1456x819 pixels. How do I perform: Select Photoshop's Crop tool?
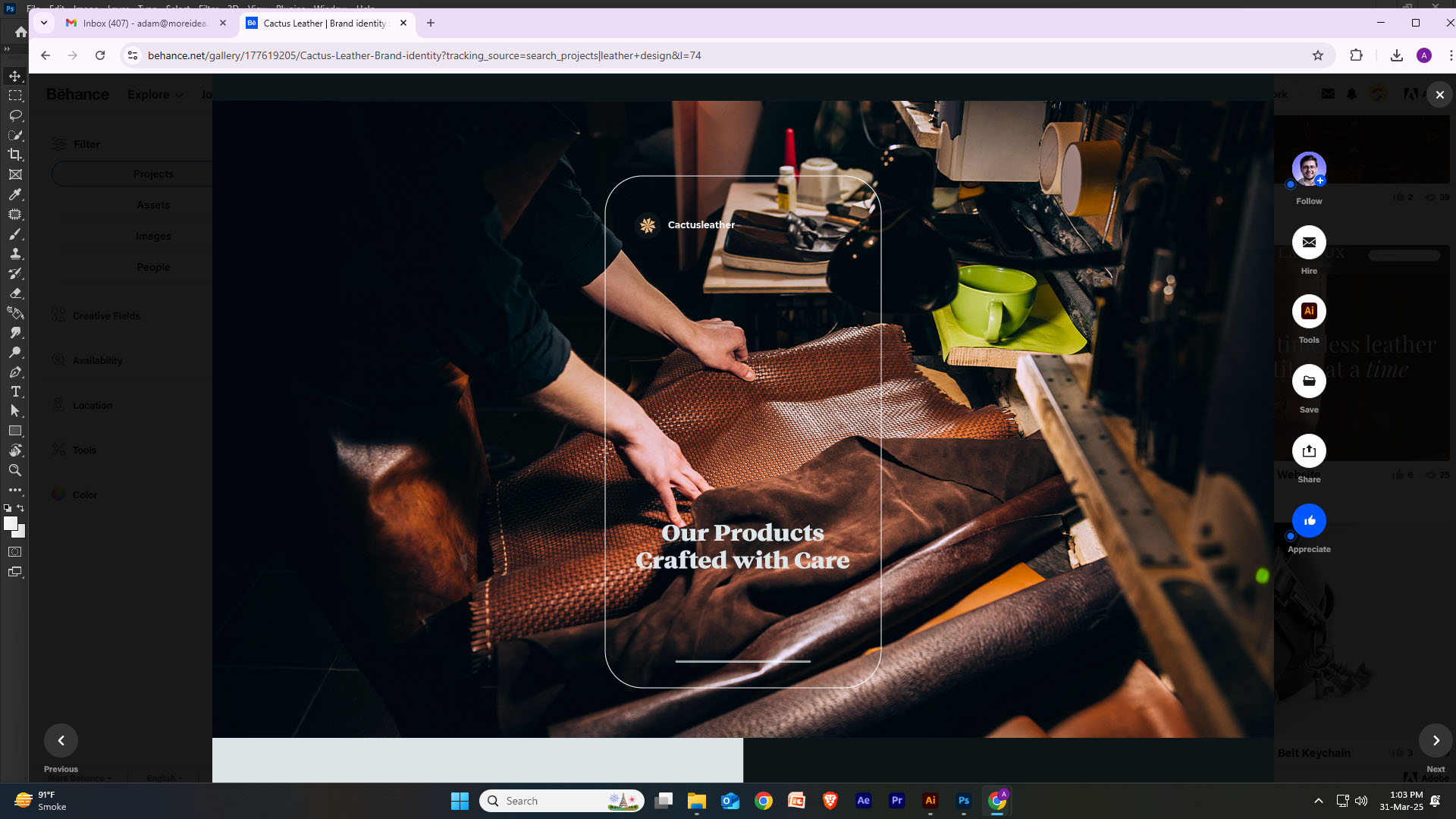(x=15, y=155)
